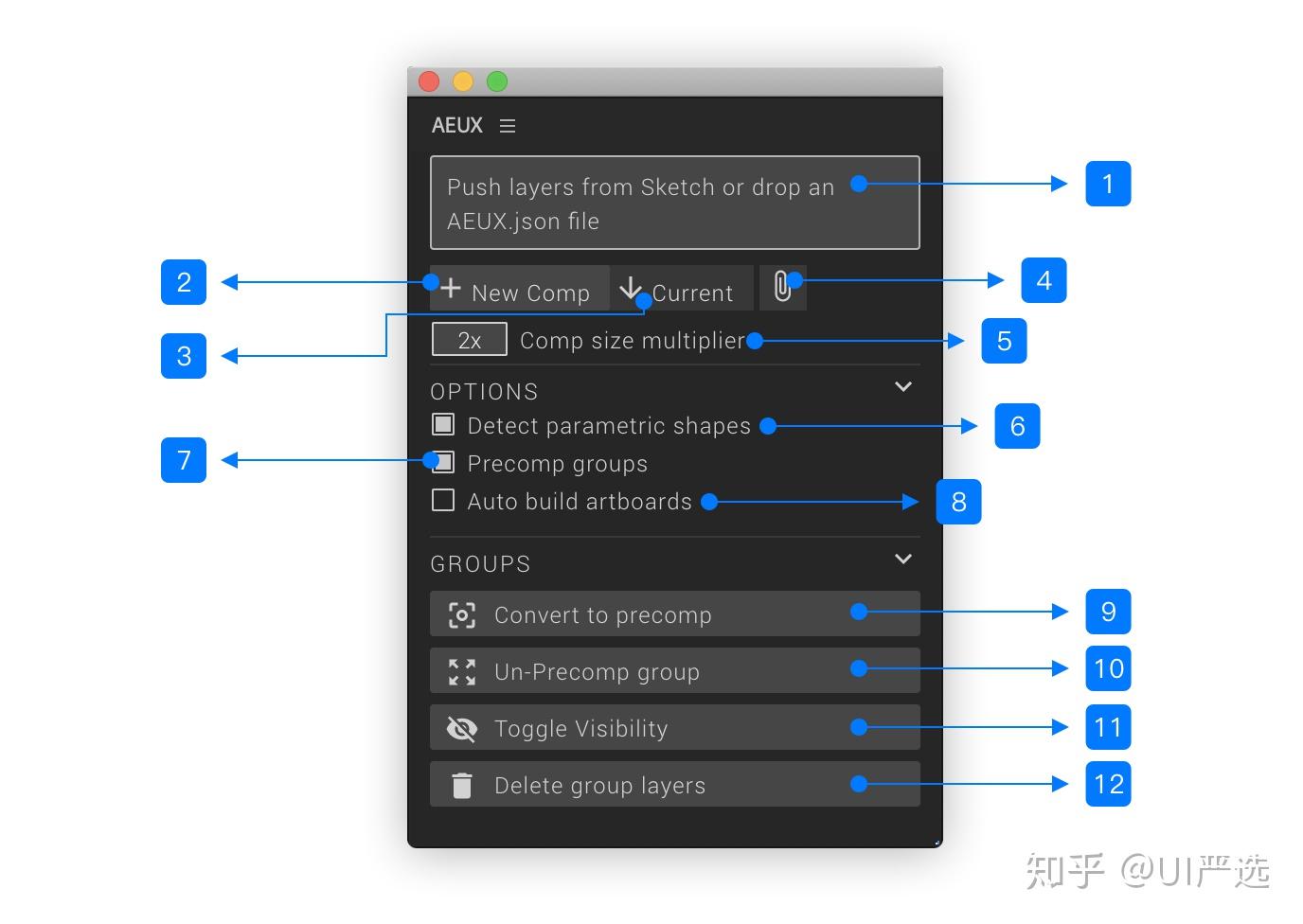Click the expand-arrows icon on Un-Precomp group

click(x=461, y=671)
